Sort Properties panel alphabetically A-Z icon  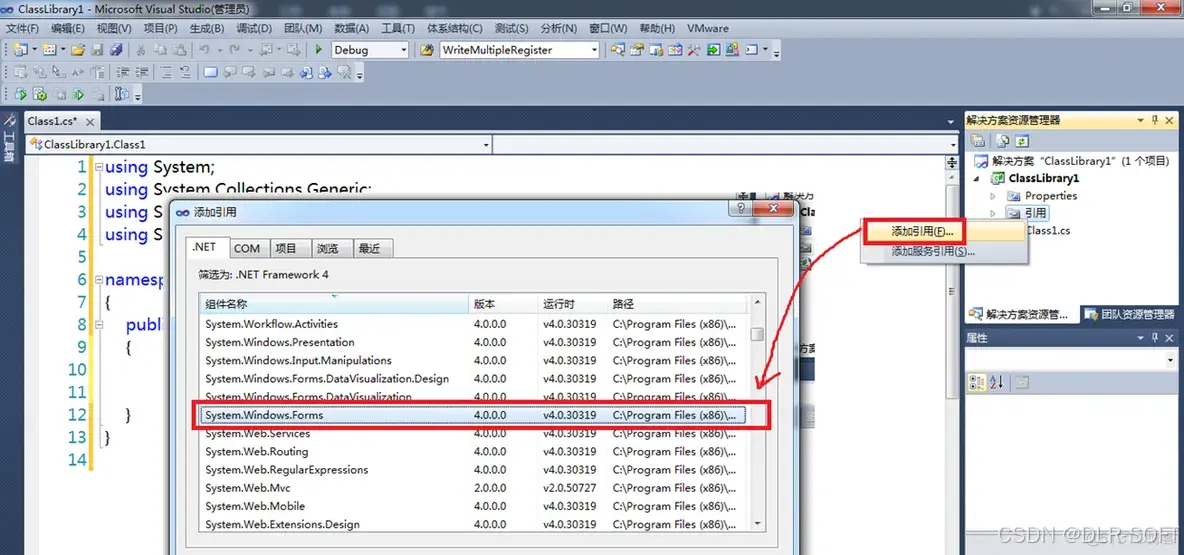tap(996, 382)
